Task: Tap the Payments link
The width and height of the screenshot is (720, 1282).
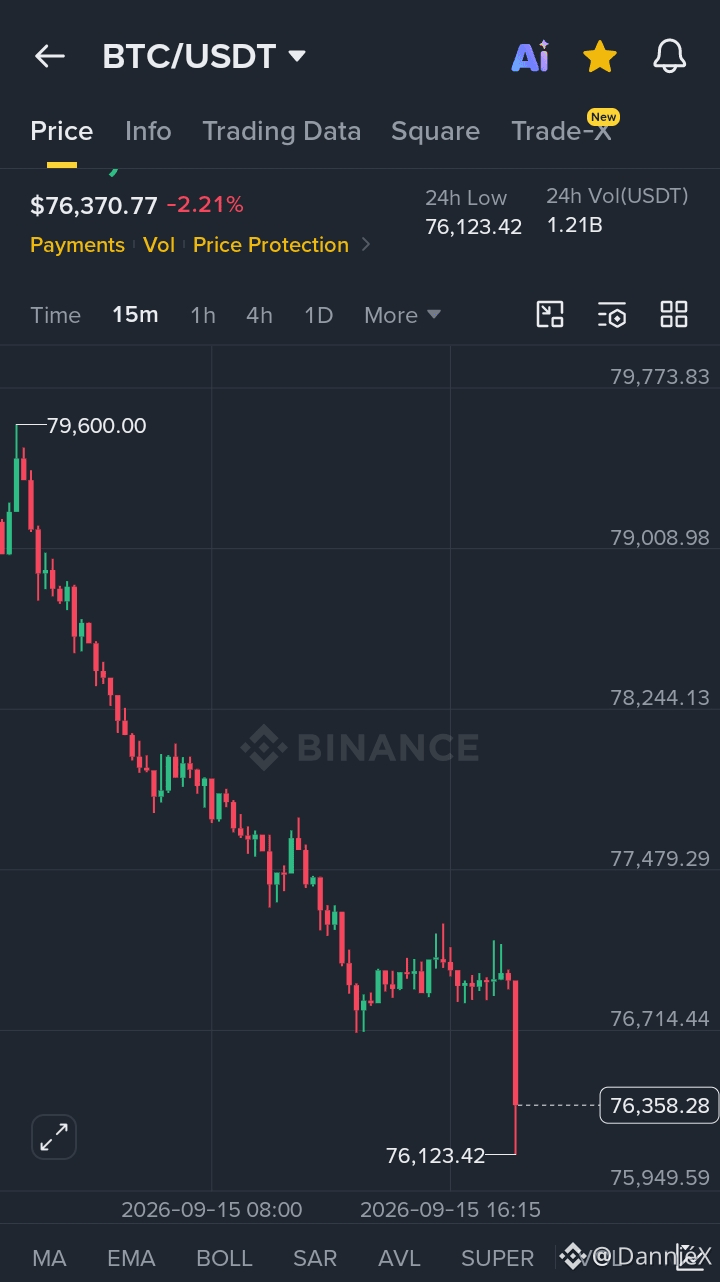Action: coord(77,245)
